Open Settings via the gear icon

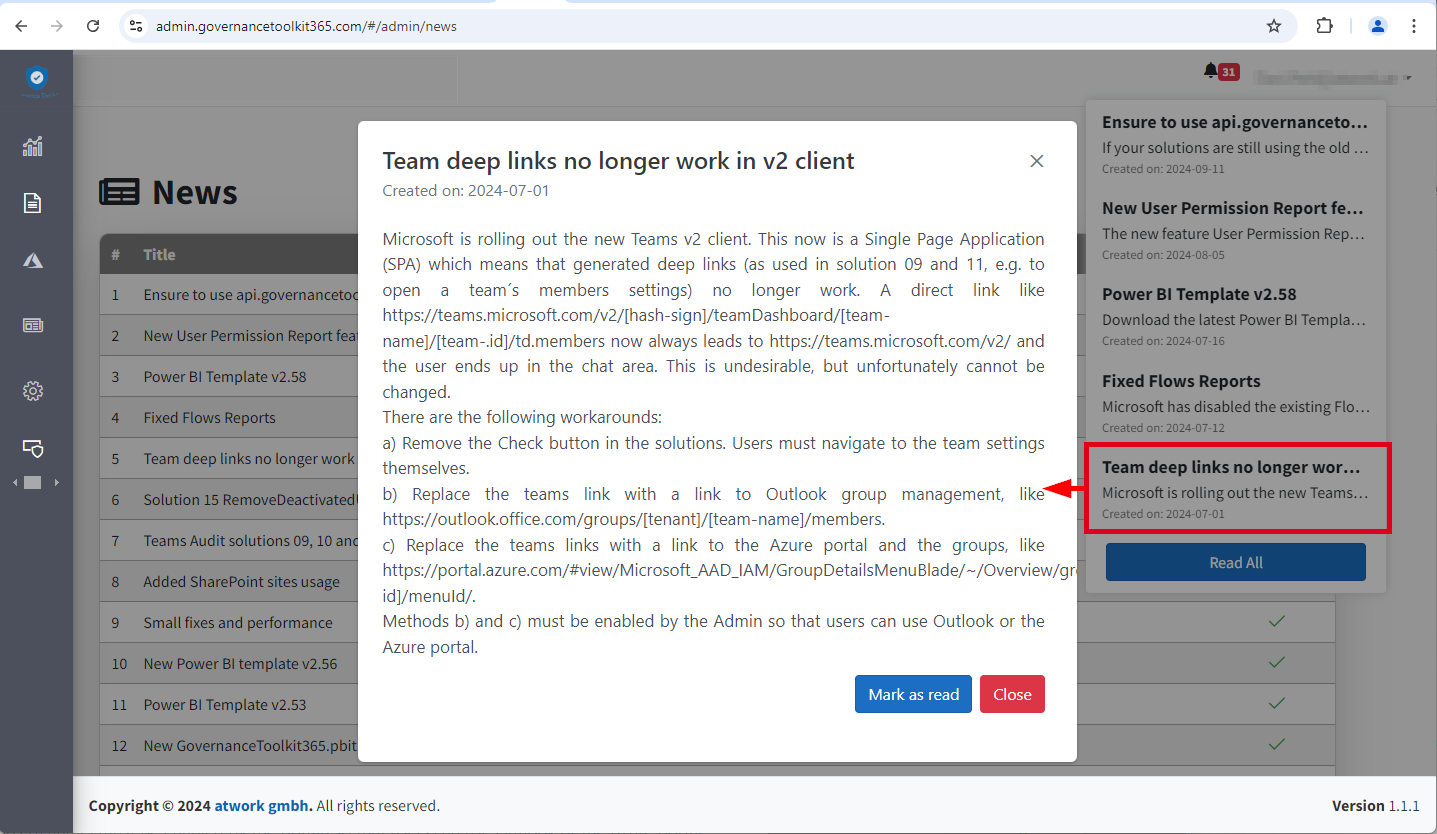[x=33, y=390]
